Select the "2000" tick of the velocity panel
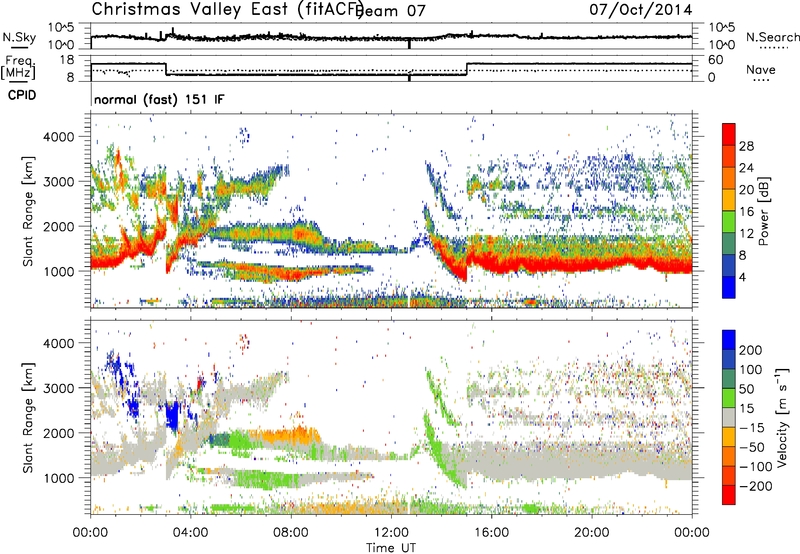Screen dimensions: 800x554 [58, 433]
